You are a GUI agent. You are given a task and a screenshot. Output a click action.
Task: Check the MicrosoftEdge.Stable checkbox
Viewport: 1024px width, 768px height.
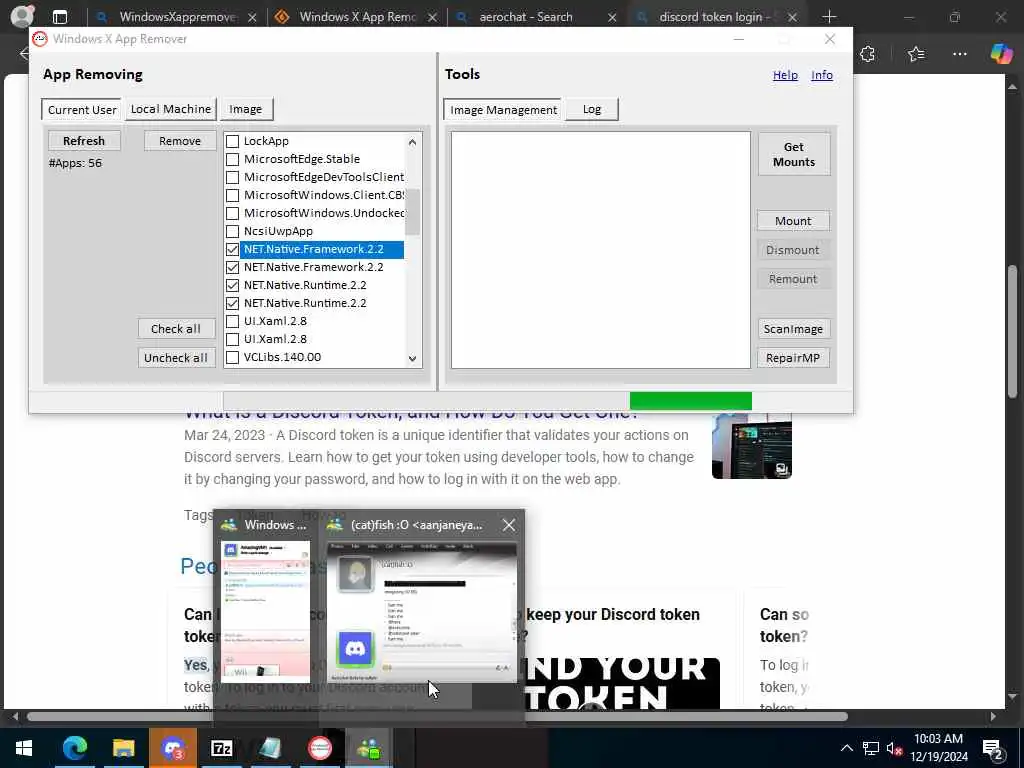click(x=232, y=159)
